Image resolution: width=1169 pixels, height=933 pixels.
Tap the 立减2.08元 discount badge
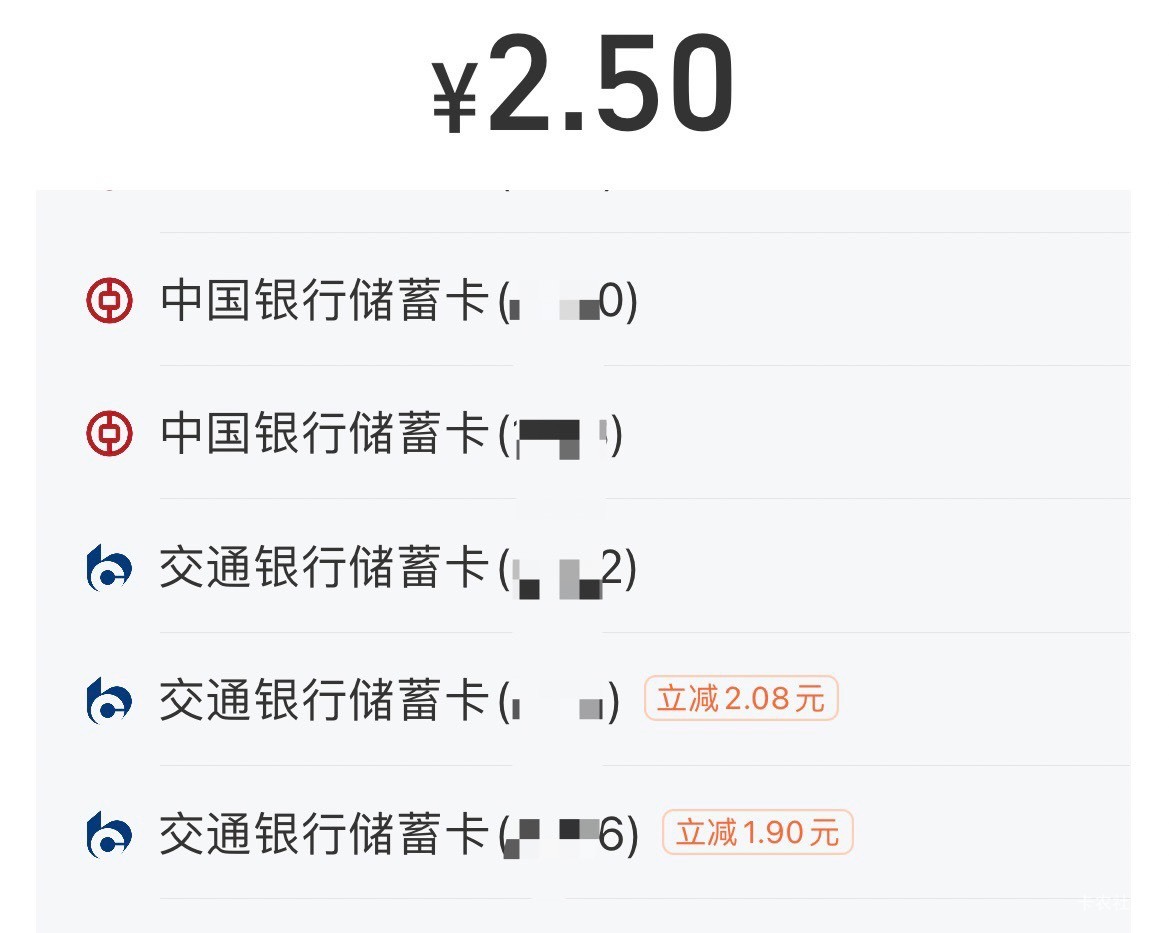(741, 699)
